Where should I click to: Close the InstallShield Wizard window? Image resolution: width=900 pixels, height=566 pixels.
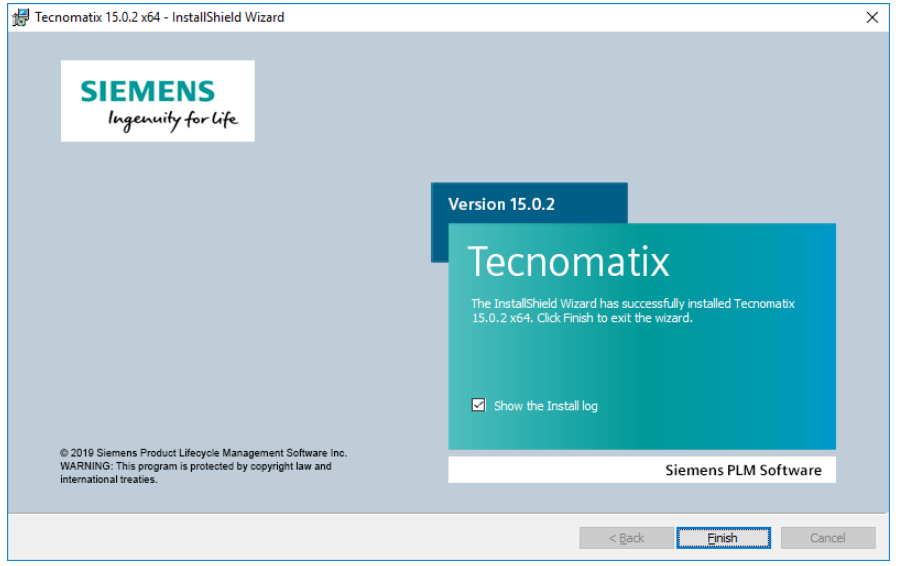[872, 17]
